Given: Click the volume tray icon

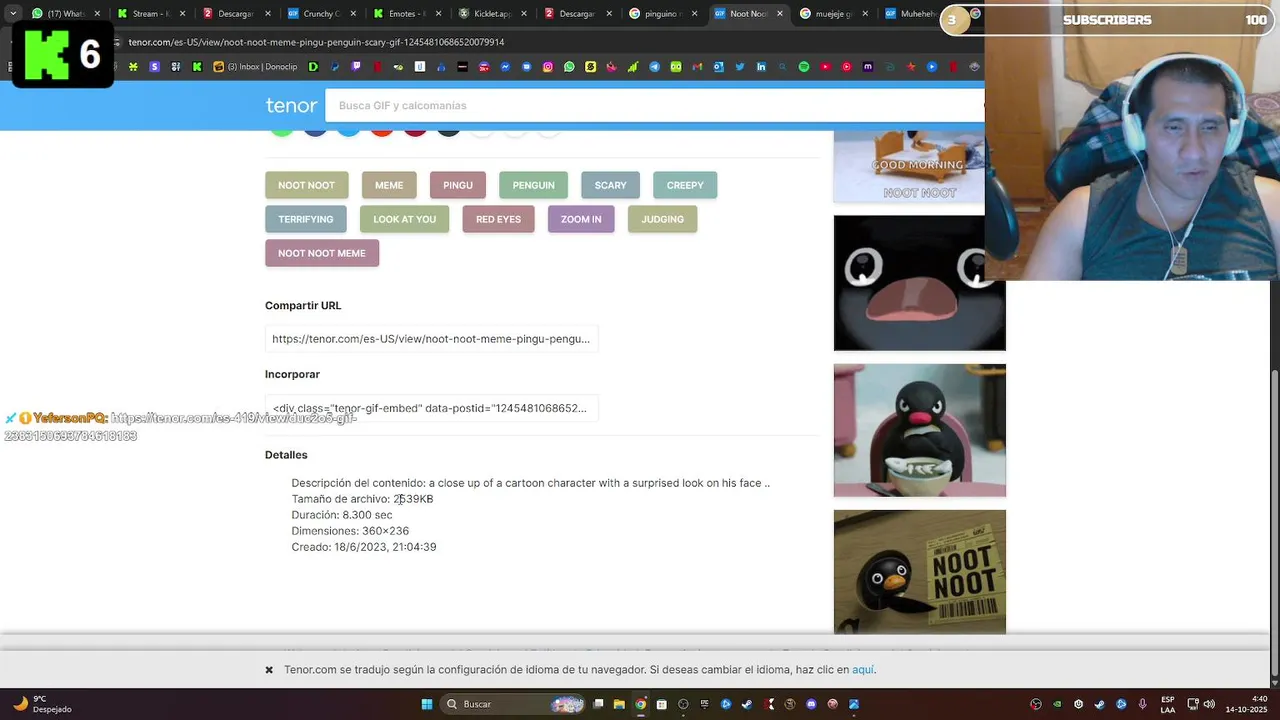Looking at the screenshot, I should pos(1209,704).
